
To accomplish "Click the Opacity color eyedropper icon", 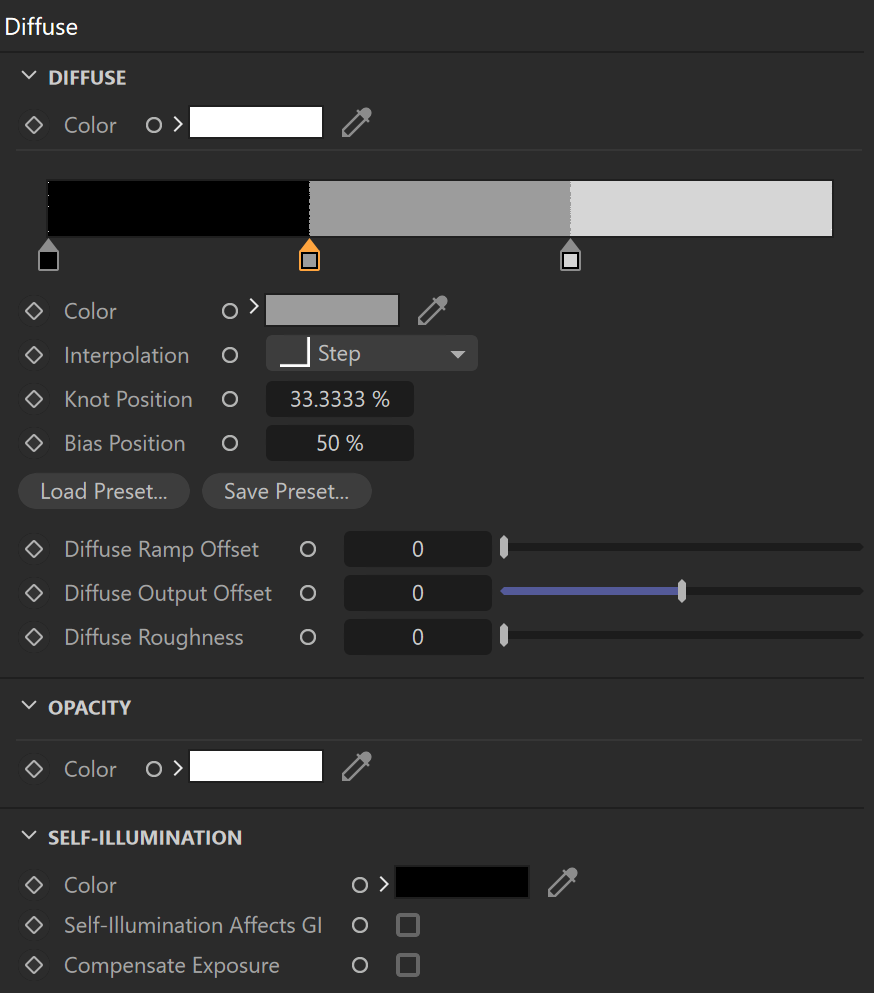I will click(357, 767).
